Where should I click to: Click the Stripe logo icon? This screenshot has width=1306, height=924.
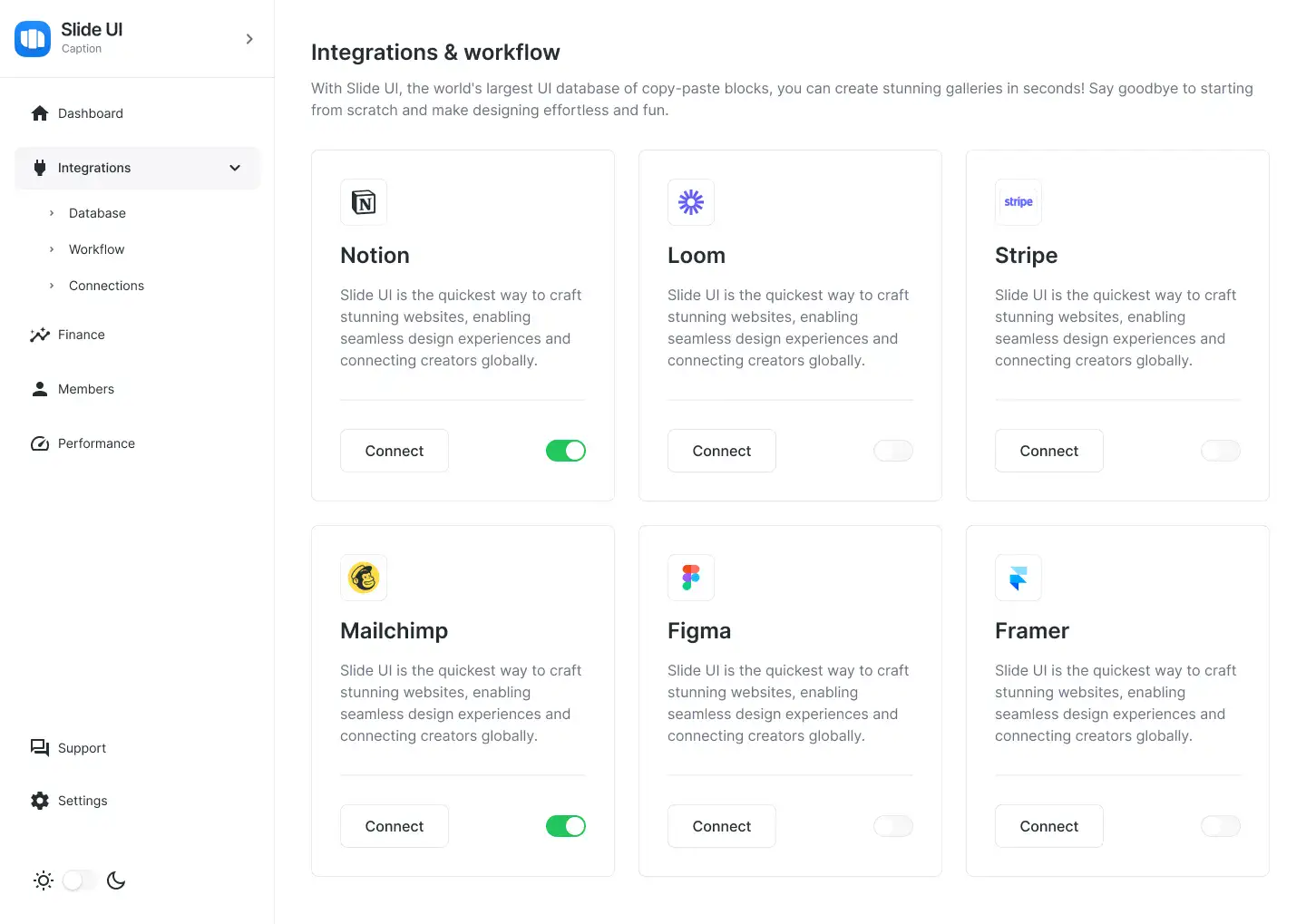click(1018, 202)
